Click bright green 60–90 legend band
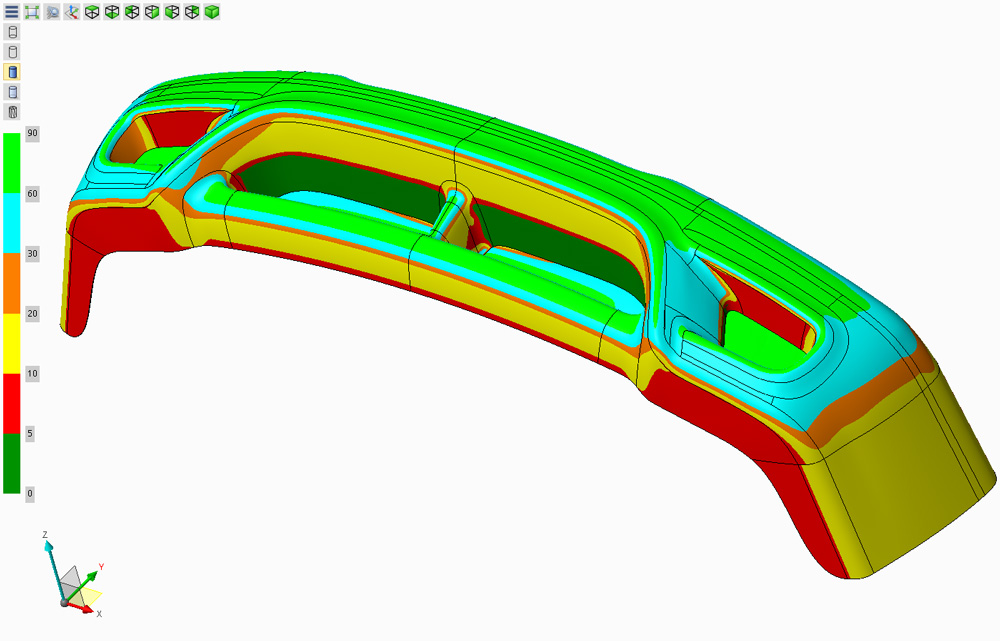The width and height of the screenshot is (1000, 641). [11, 163]
